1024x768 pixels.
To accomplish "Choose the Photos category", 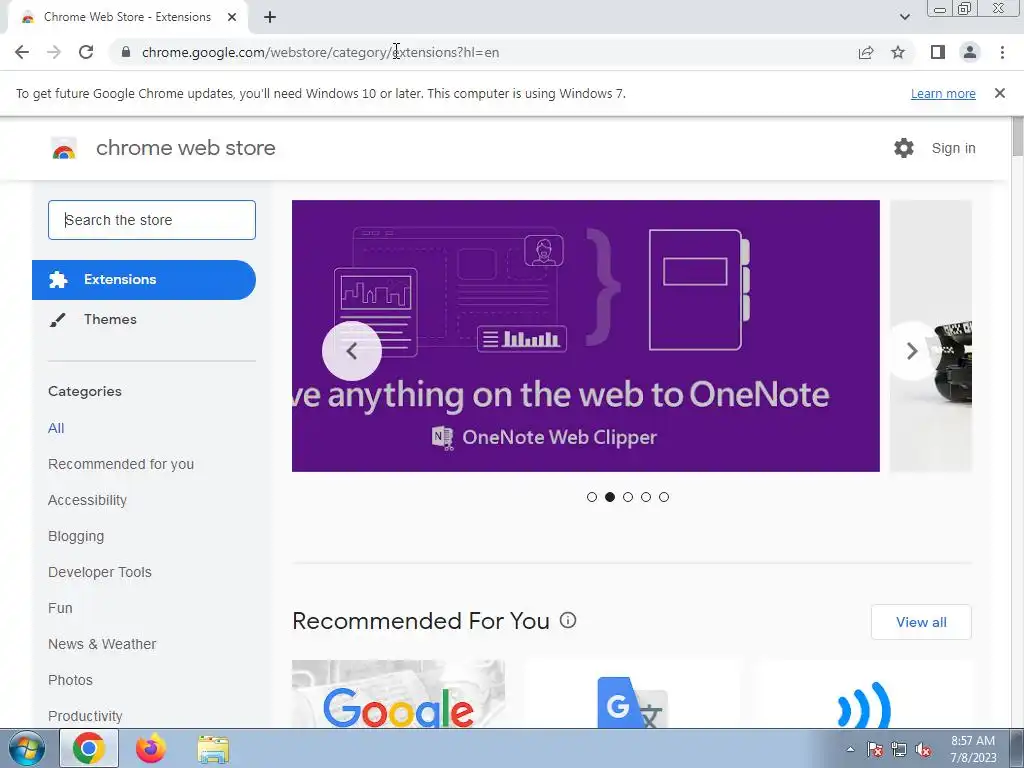I will (x=71, y=680).
